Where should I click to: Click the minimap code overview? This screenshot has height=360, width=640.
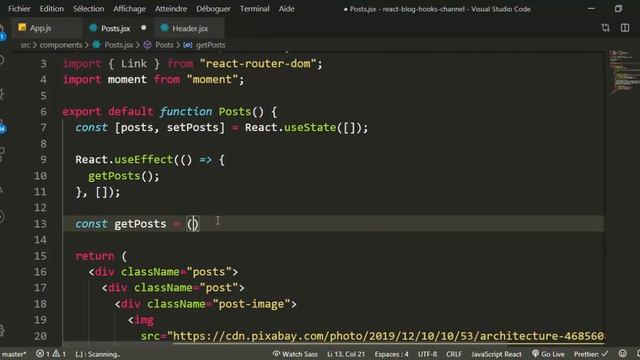point(624,72)
